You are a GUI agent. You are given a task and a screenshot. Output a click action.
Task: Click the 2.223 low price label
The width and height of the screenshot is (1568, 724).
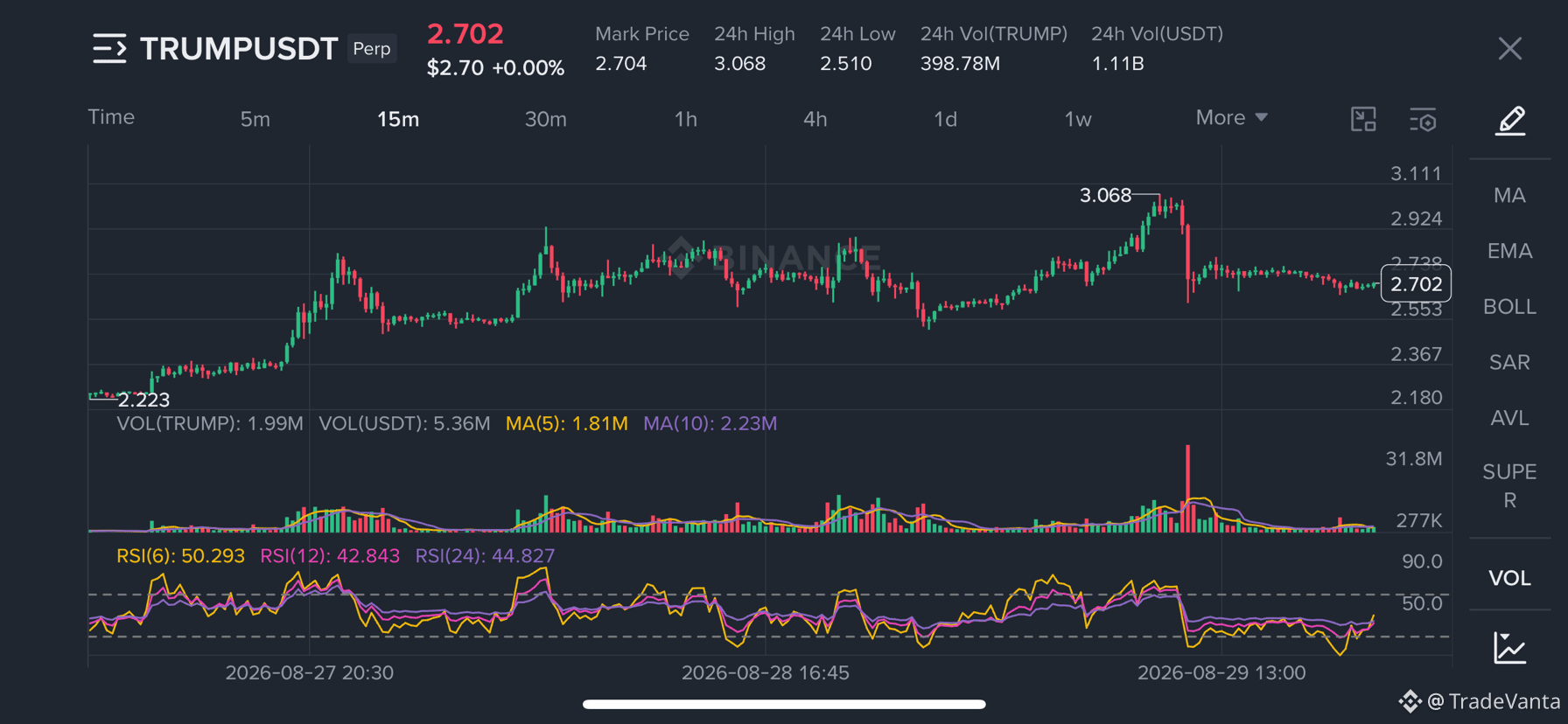(x=143, y=400)
